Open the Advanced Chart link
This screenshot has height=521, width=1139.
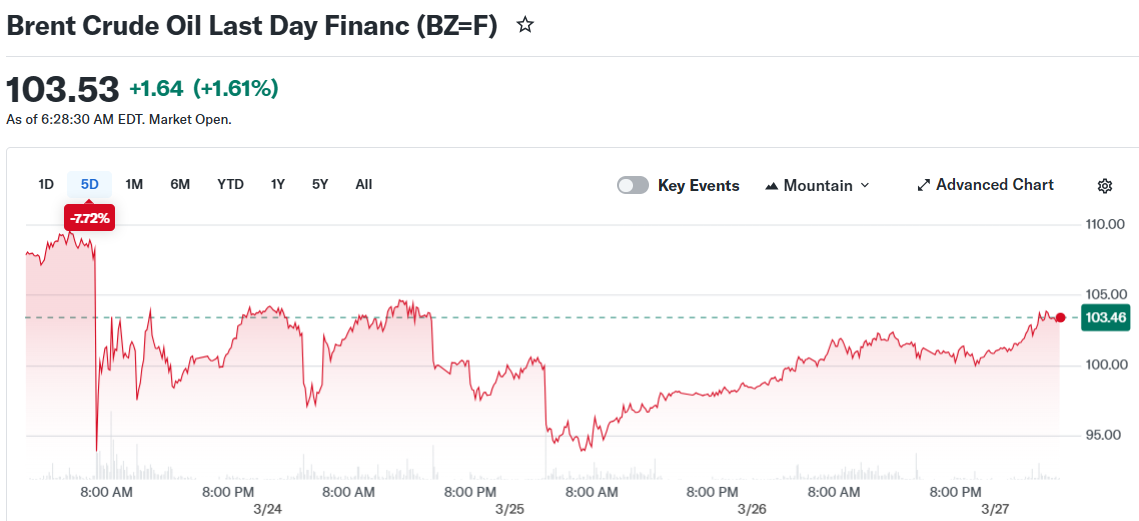(x=994, y=185)
